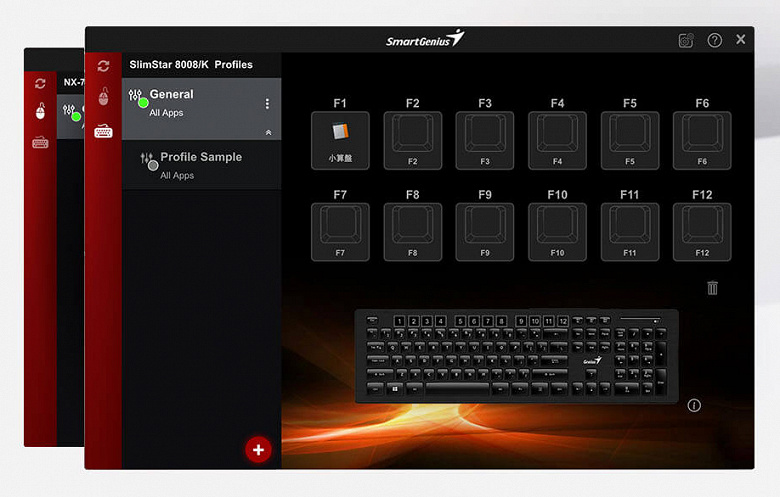Collapse the General profile with double chevron
This screenshot has height=497, width=780.
tap(269, 132)
